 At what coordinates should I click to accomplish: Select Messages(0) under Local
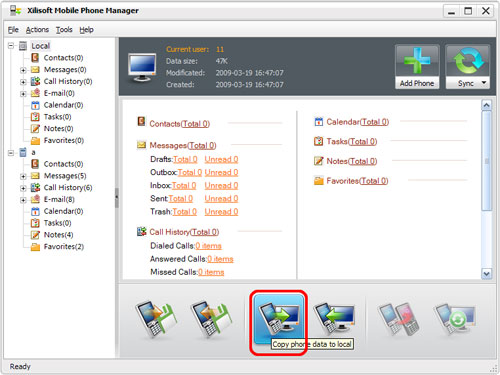pos(65,70)
